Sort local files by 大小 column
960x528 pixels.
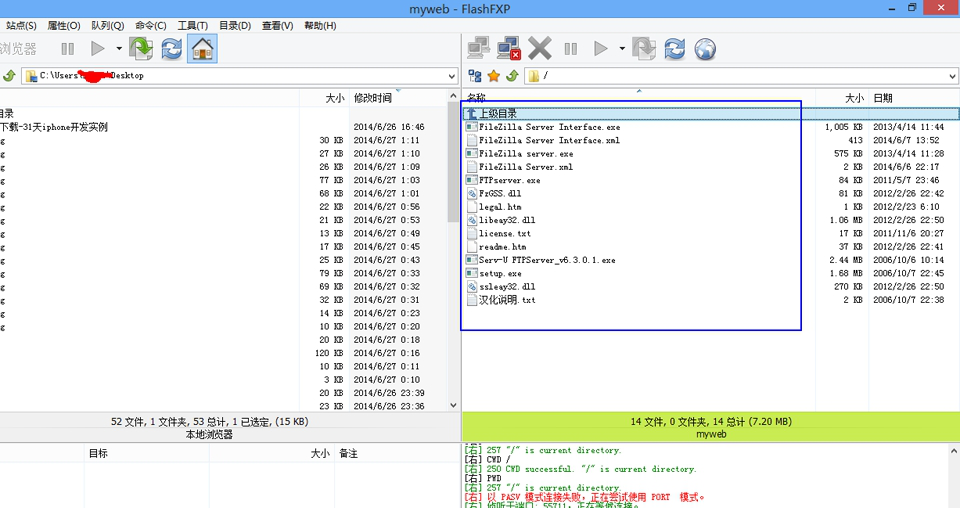(x=324, y=98)
